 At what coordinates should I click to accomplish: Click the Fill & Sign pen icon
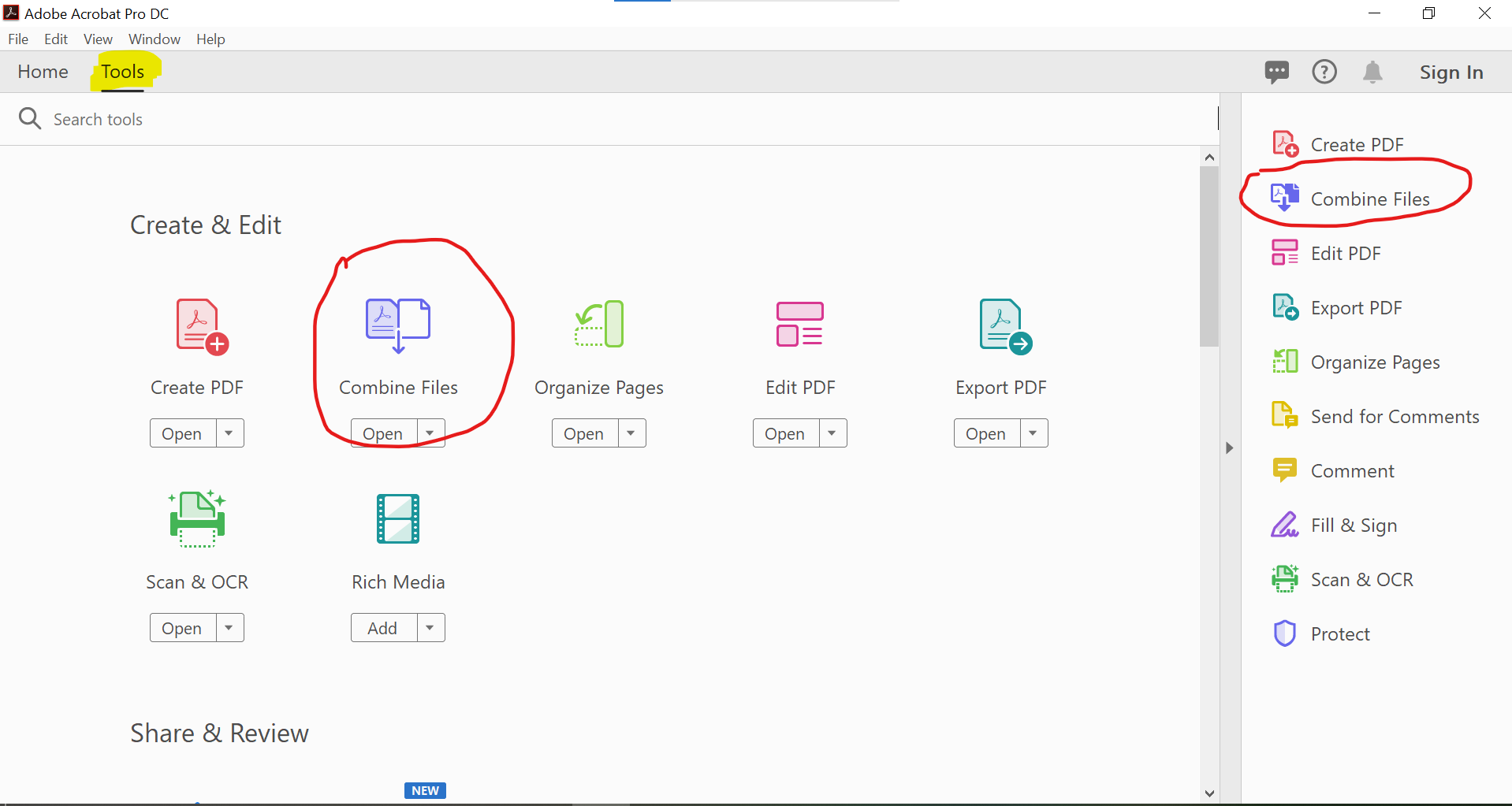click(1285, 525)
